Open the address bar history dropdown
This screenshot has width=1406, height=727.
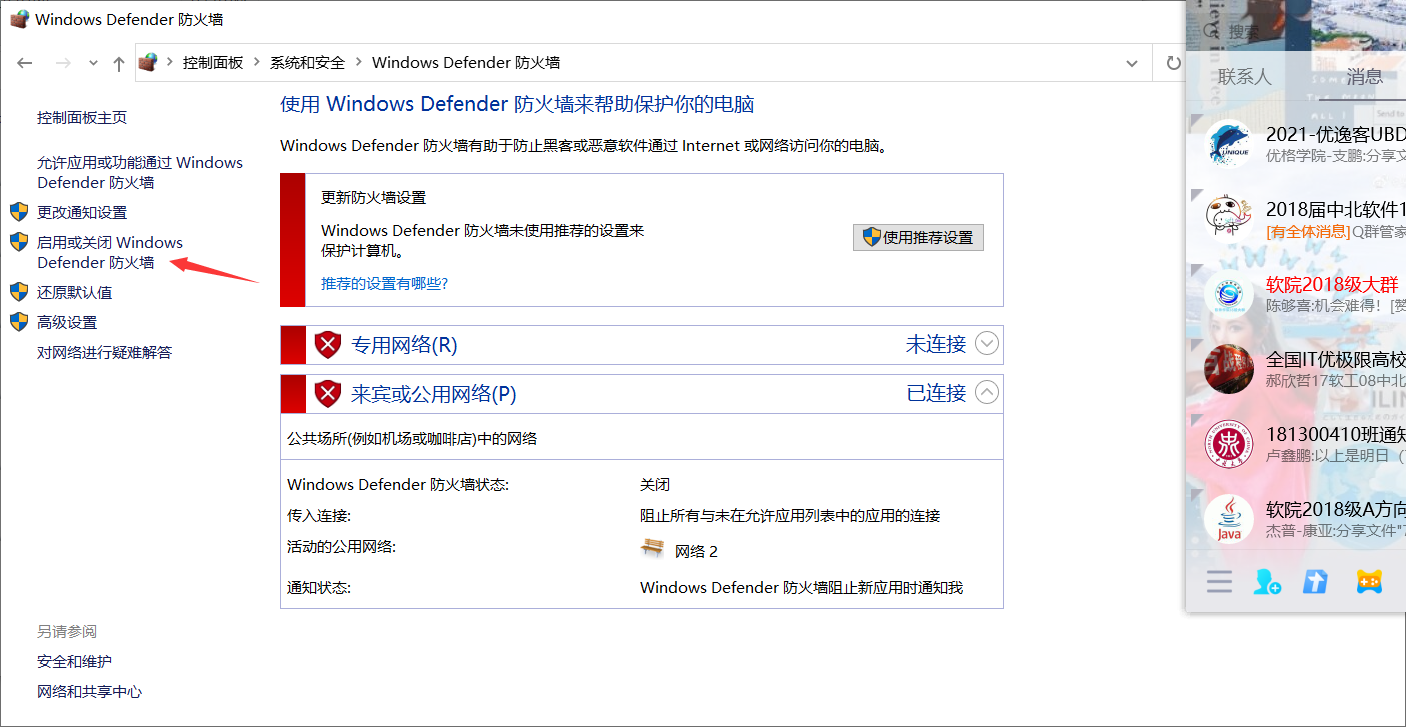point(1132,63)
